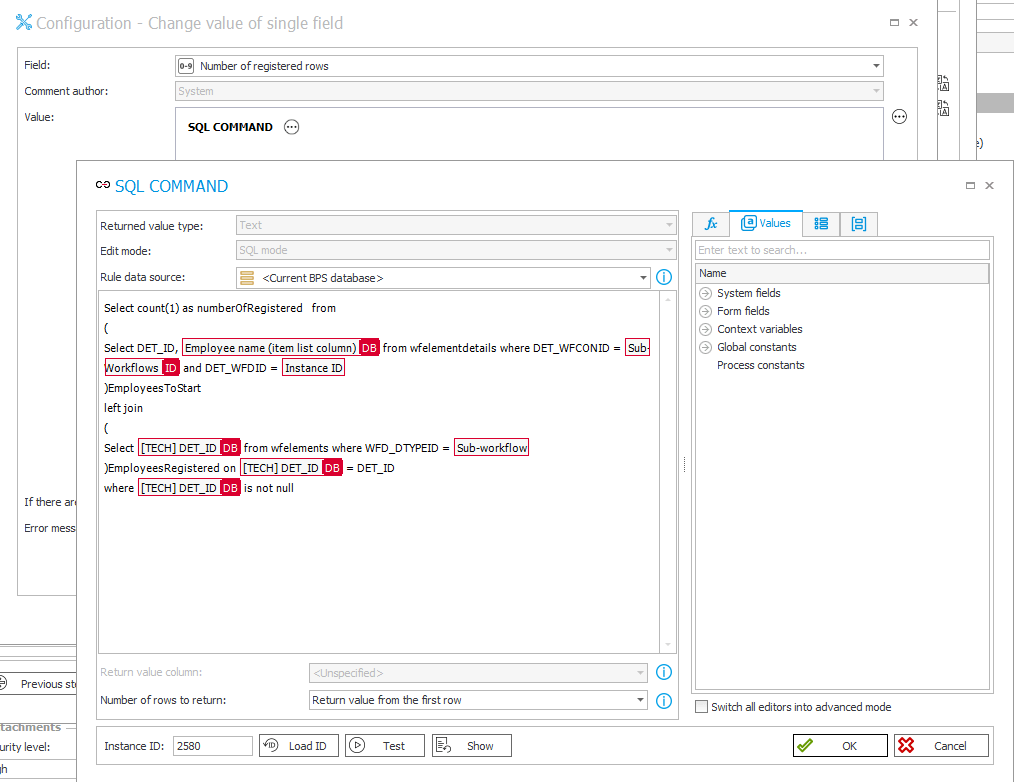Viewport: 1014px width, 782px height.
Task: Click the wrench icon in the Configuration title bar
Action: point(22,21)
